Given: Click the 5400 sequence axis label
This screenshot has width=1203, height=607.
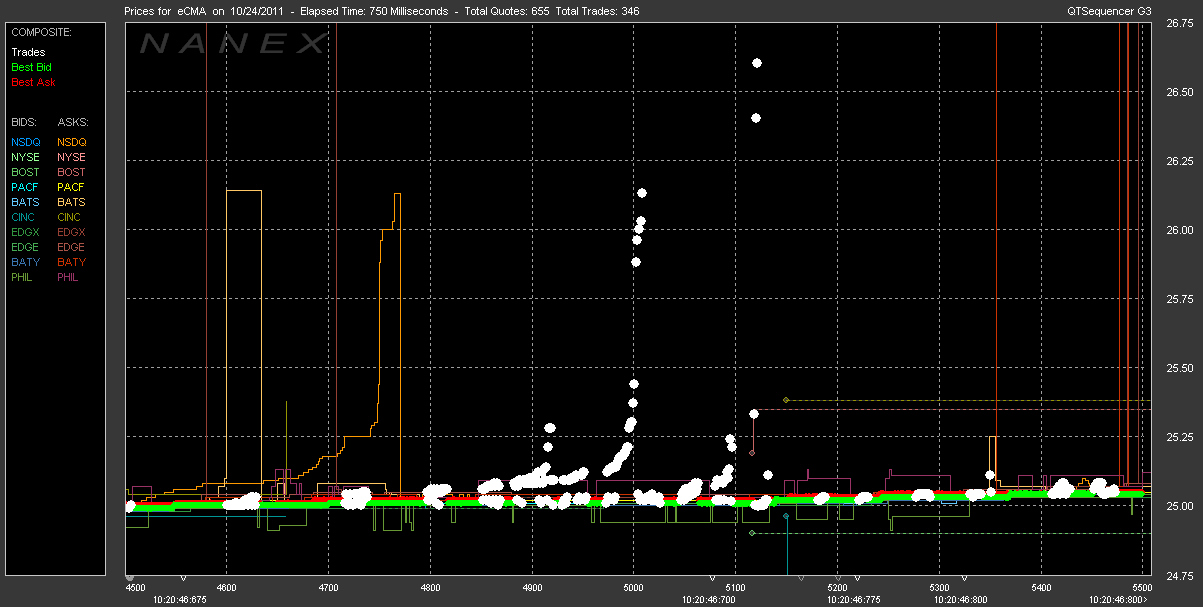Looking at the screenshot, I should [x=1041, y=588].
